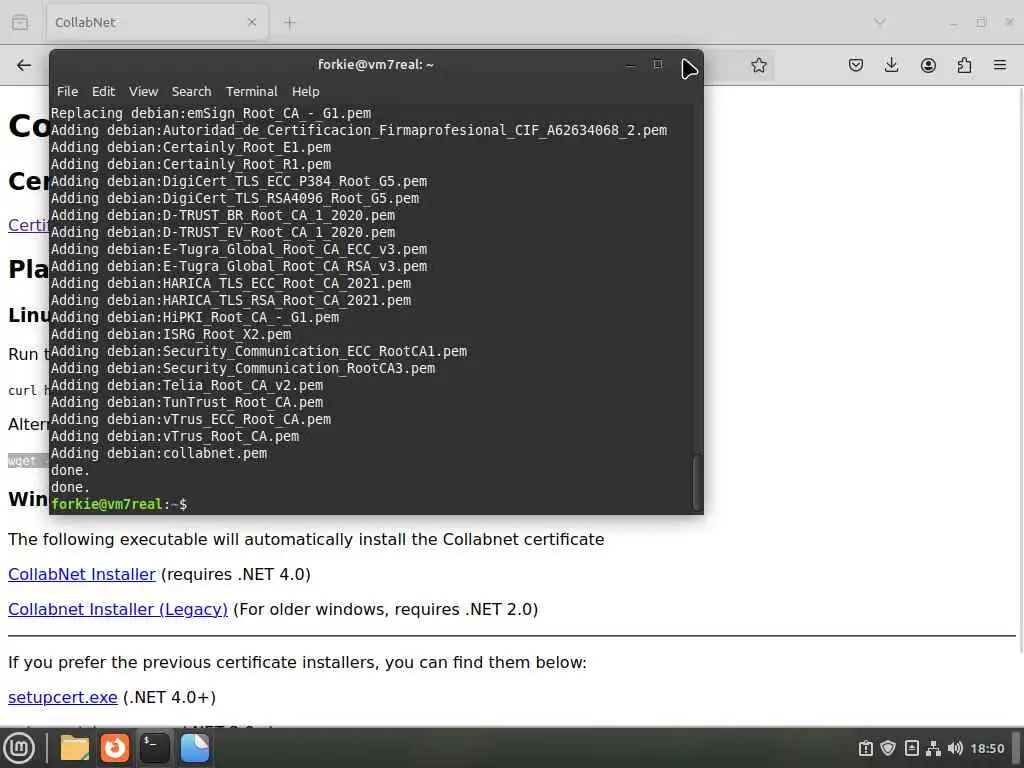Viewport: 1024px width, 768px height.
Task: Open the terminal File menu
Action: point(67,91)
